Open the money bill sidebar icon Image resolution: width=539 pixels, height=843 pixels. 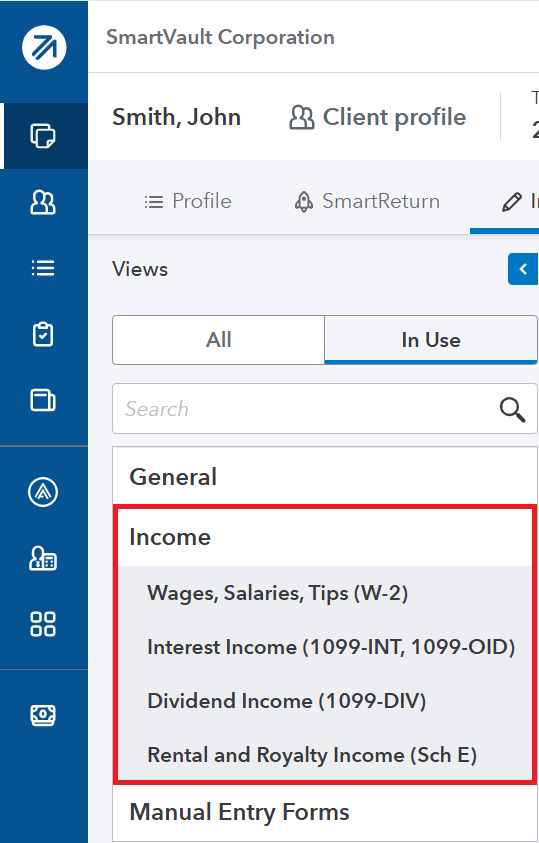pos(43,716)
